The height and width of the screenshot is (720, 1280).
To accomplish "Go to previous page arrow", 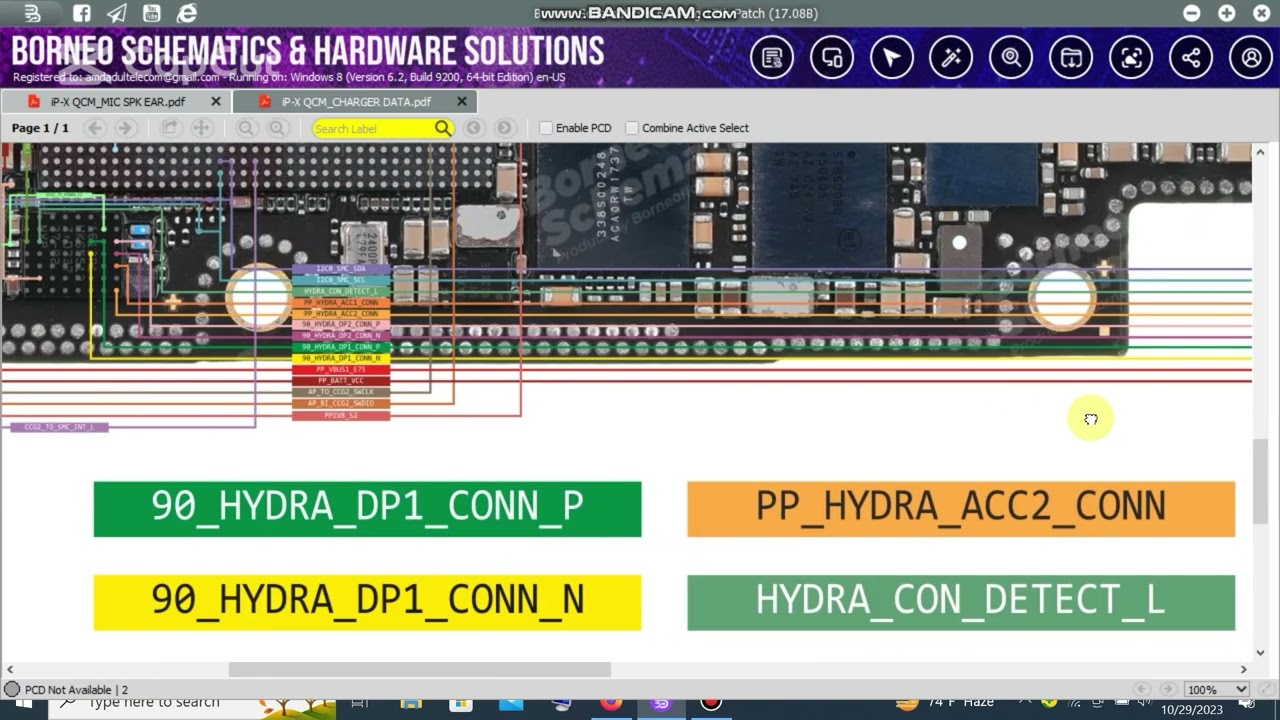I will [x=95, y=128].
